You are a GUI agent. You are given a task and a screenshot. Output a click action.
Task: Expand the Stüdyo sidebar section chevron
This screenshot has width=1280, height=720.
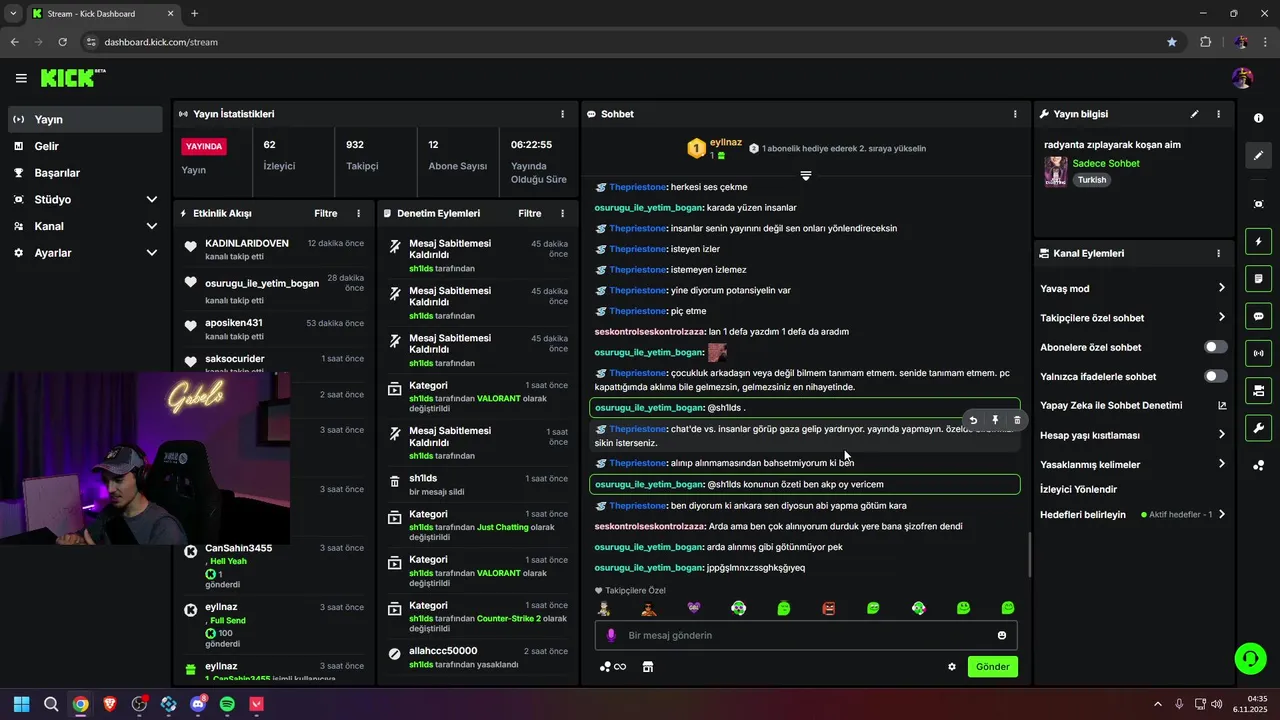click(152, 199)
